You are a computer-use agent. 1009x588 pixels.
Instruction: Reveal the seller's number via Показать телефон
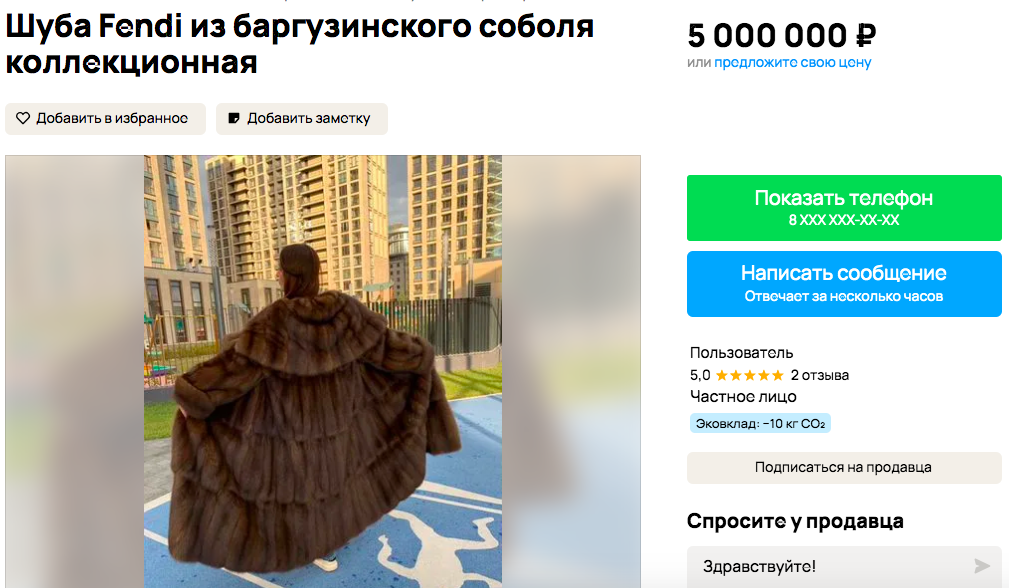[x=844, y=208]
